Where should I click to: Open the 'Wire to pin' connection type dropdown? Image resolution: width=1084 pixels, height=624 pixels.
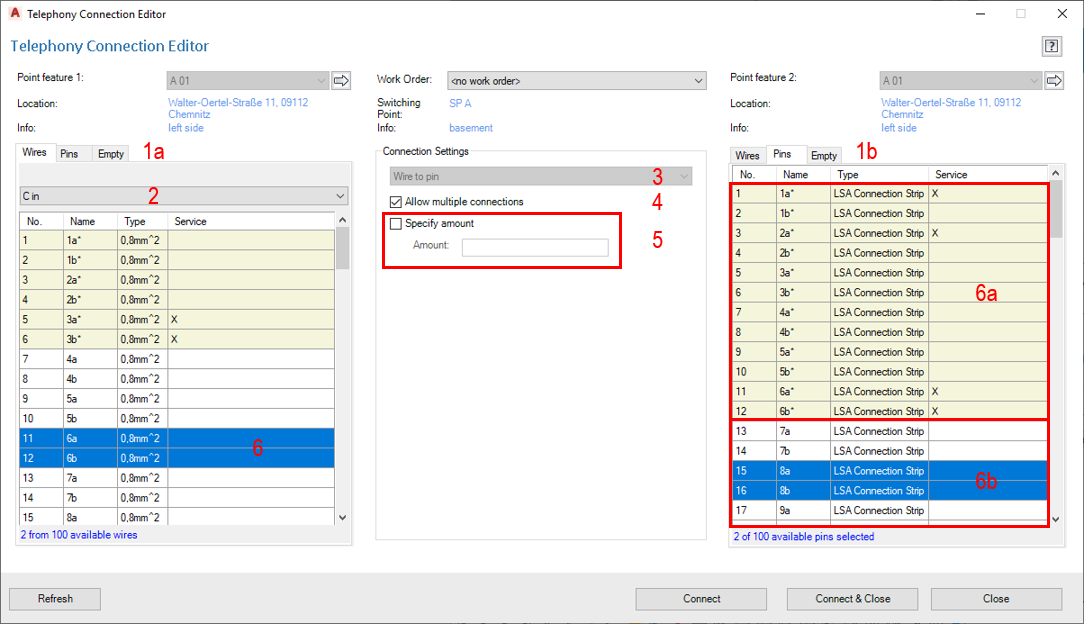click(541, 176)
